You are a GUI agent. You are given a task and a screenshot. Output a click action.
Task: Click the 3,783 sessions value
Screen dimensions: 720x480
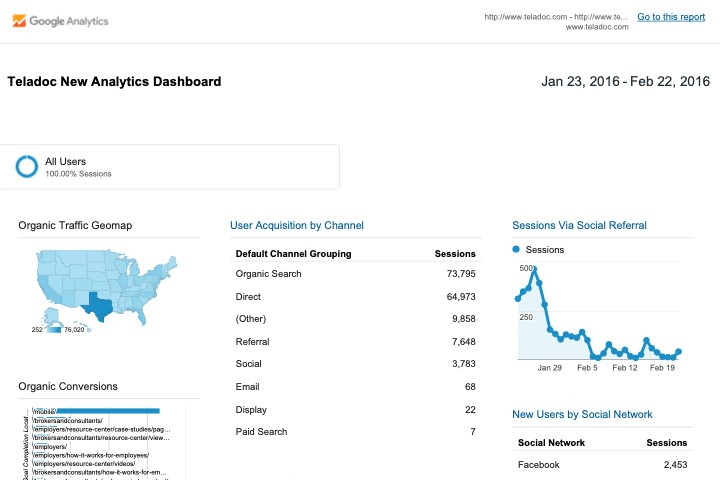point(464,364)
